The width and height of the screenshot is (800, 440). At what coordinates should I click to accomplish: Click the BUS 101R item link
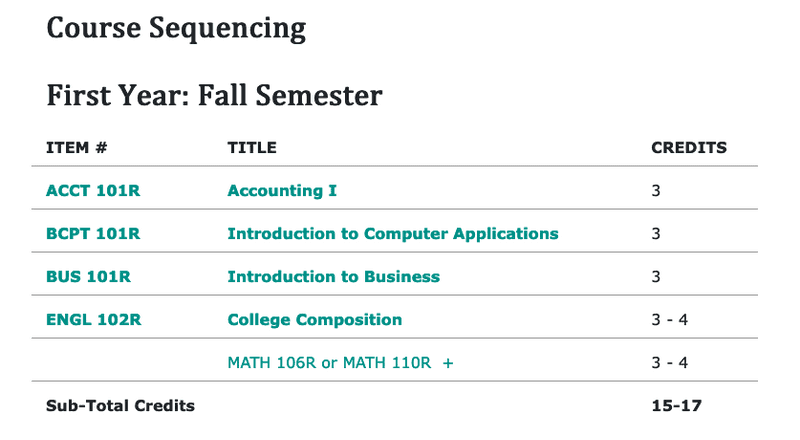tap(88, 276)
